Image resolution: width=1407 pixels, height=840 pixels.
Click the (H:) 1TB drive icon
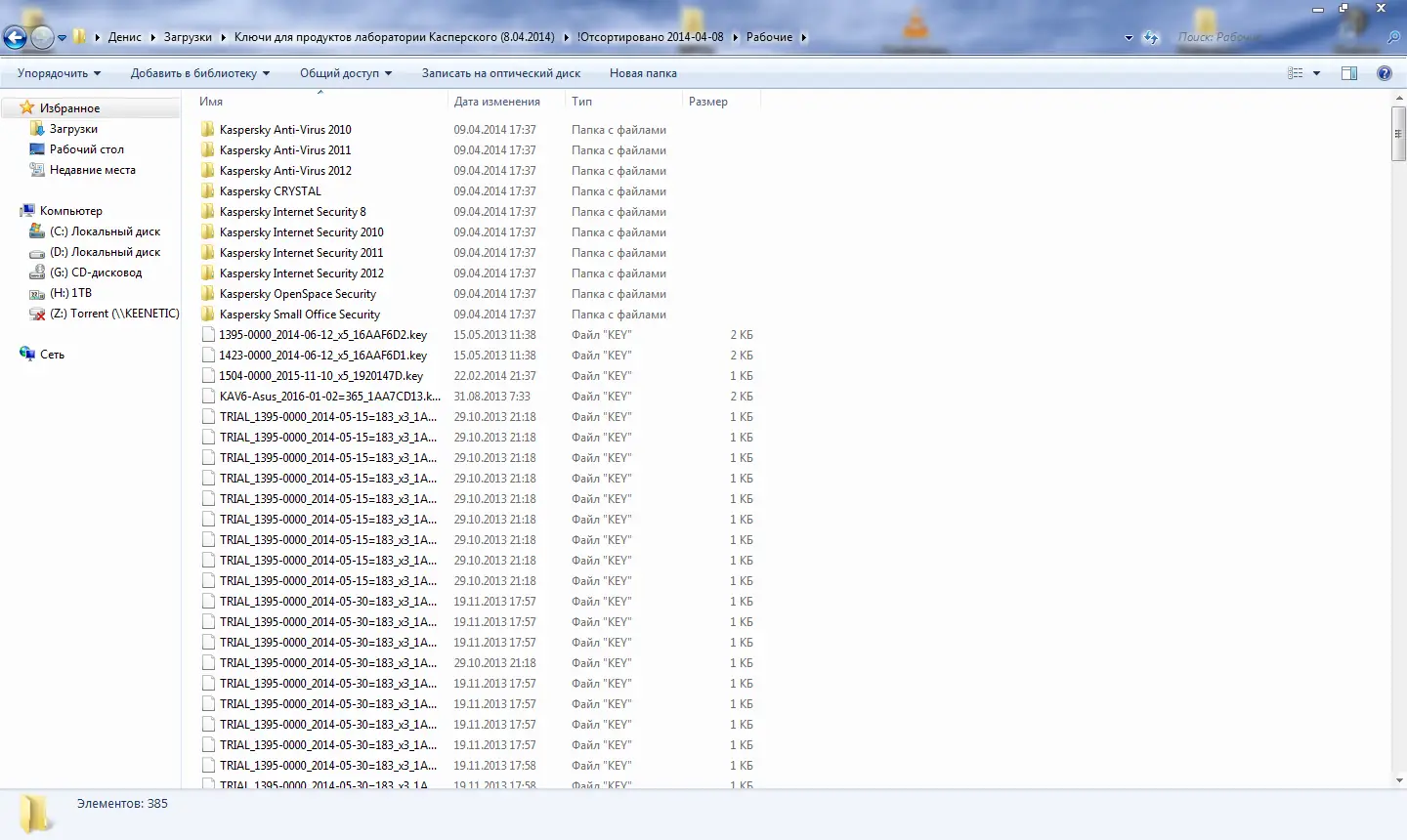(37, 293)
